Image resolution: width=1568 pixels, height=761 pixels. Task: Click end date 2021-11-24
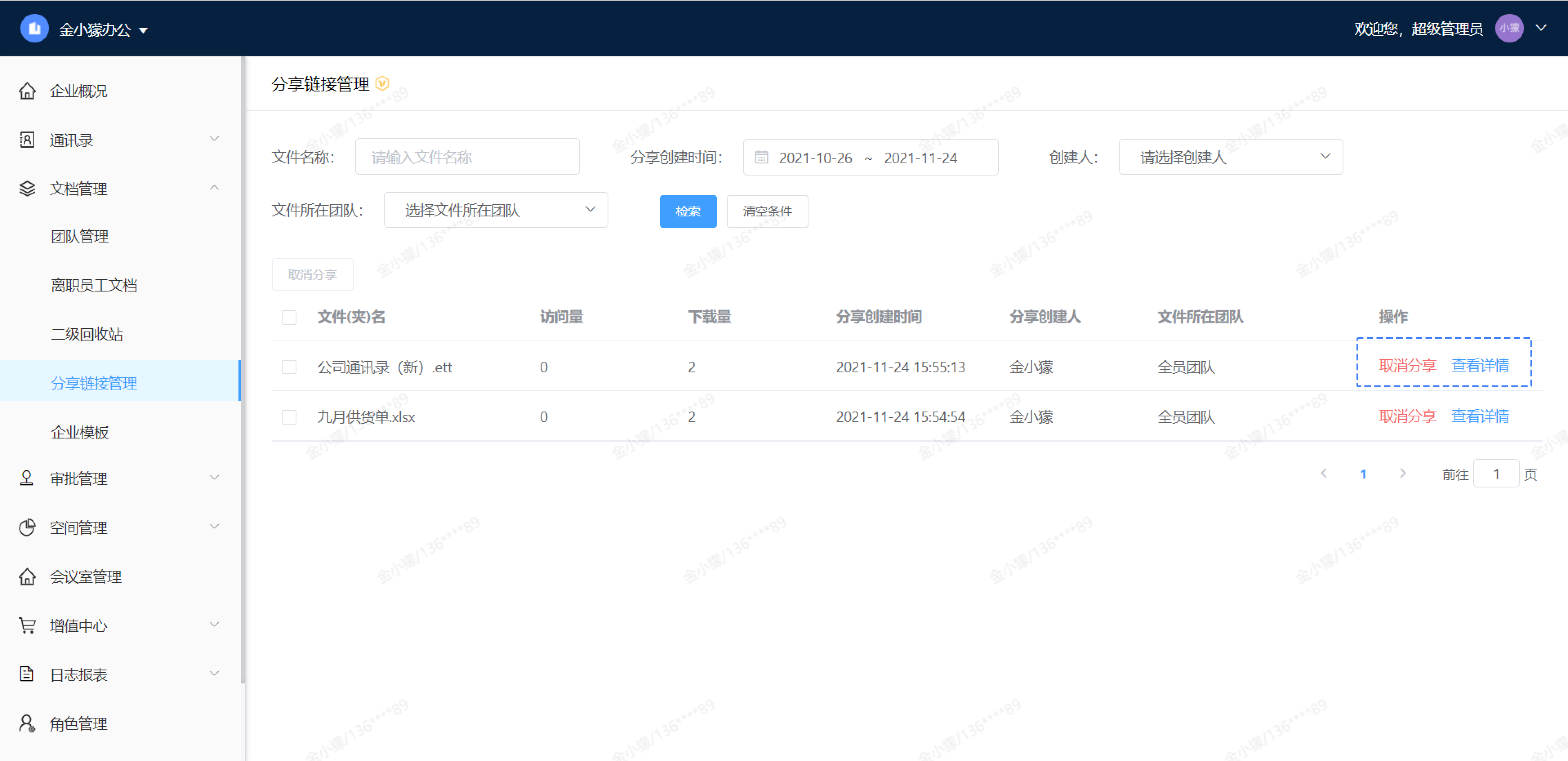(920, 158)
